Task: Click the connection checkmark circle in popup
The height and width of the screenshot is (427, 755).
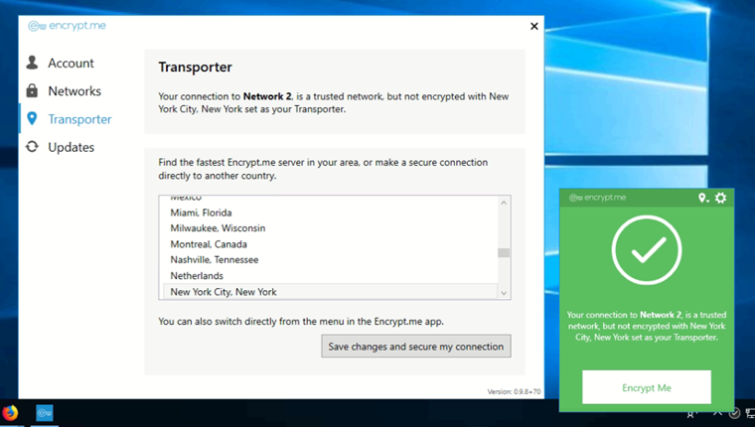Action: [647, 250]
